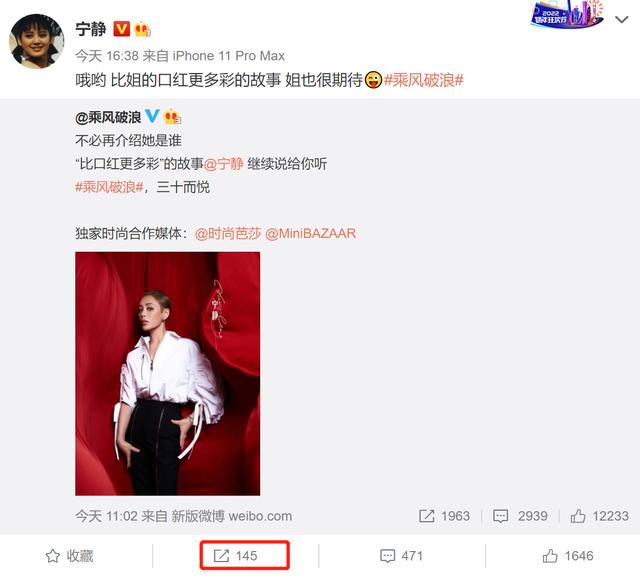Open the @乘风破浪 account link
The image size is (640, 577).
tap(108, 118)
